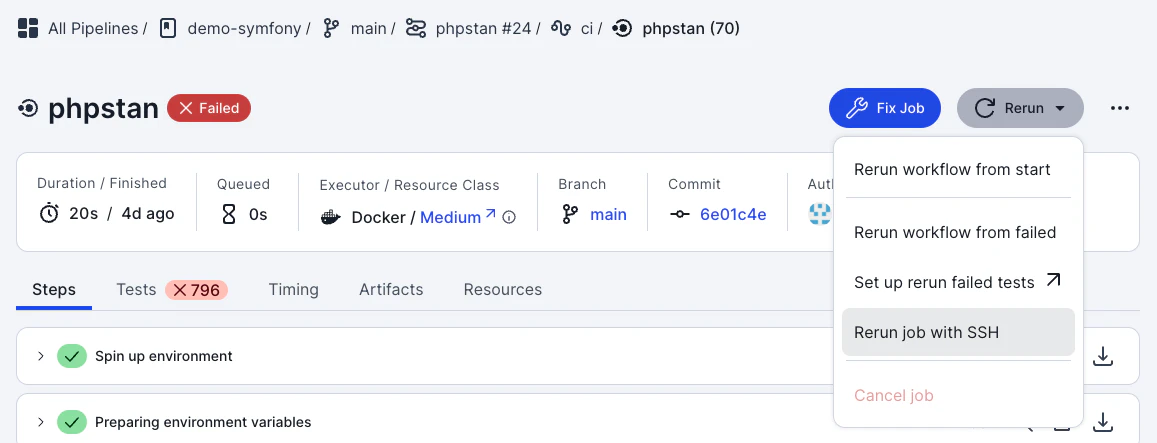Click the 20s duration value
1157x443 pixels.
[83, 214]
